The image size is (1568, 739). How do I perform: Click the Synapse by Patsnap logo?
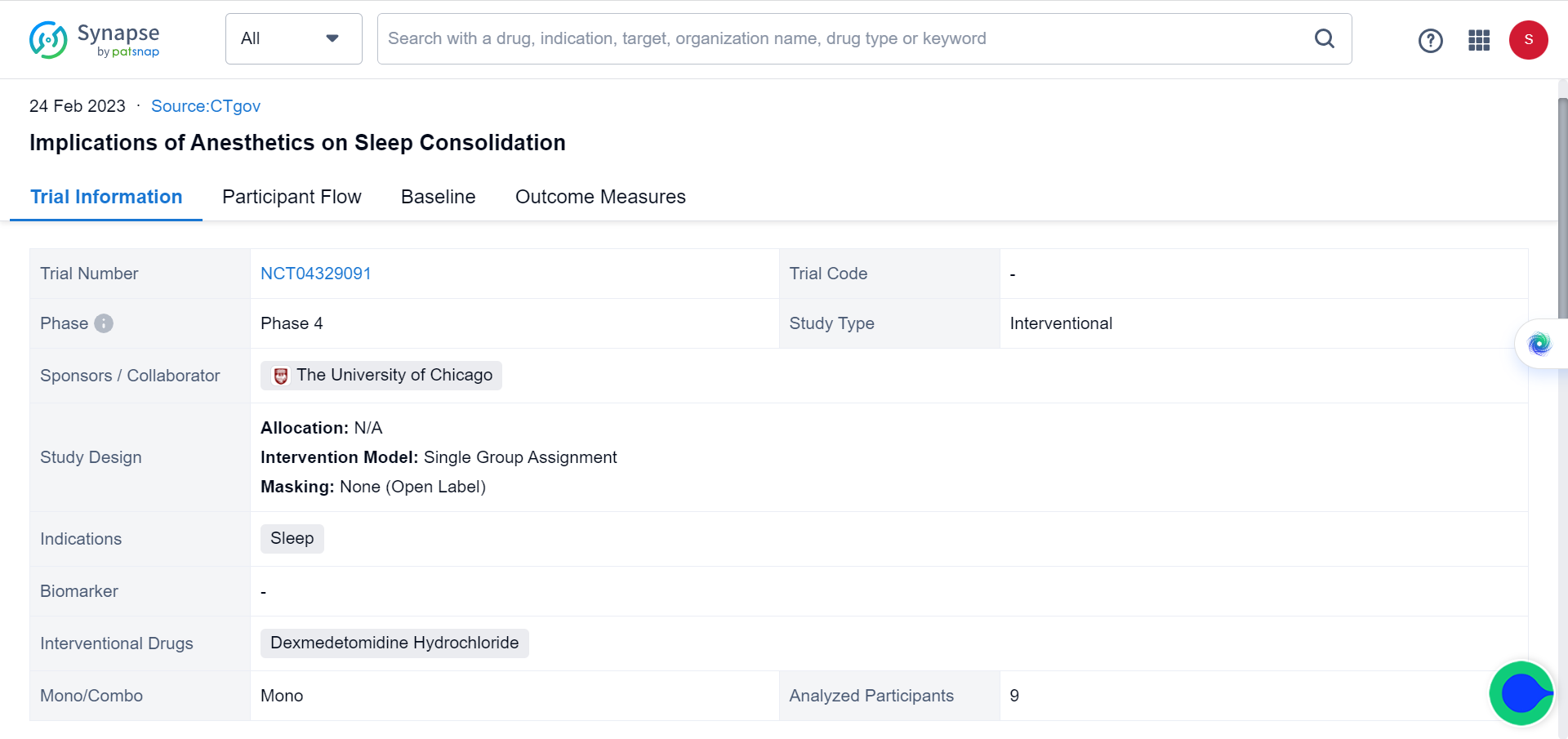click(x=94, y=39)
